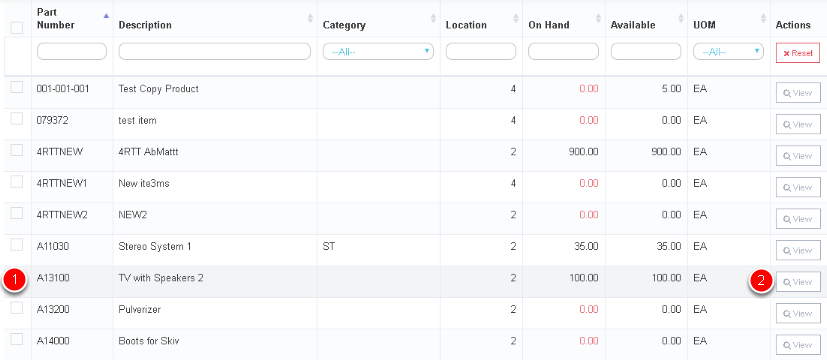
Task: Open the Category filter dropdown
Action: click(x=378, y=52)
